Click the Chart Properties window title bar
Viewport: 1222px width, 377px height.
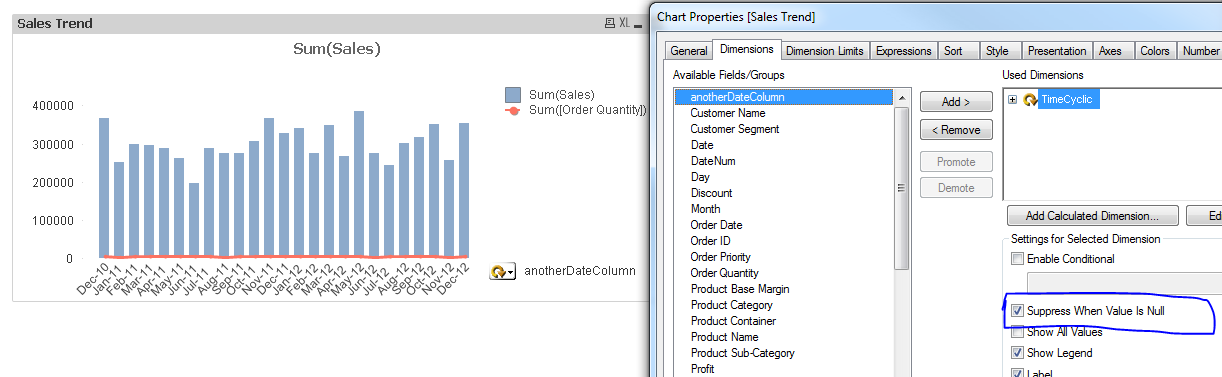[x=935, y=16]
